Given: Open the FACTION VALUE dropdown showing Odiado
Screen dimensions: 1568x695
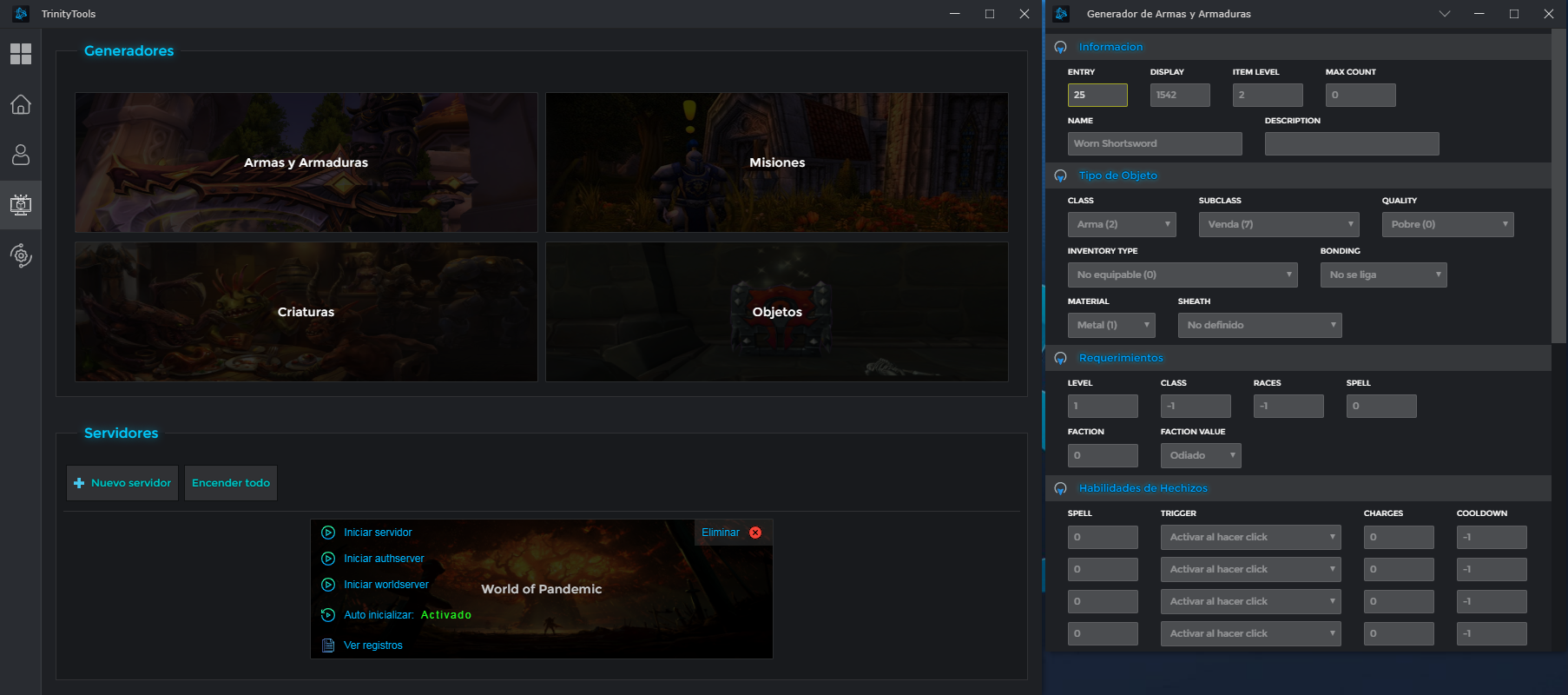Looking at the screenshot, I should (x=1201, y=455).
